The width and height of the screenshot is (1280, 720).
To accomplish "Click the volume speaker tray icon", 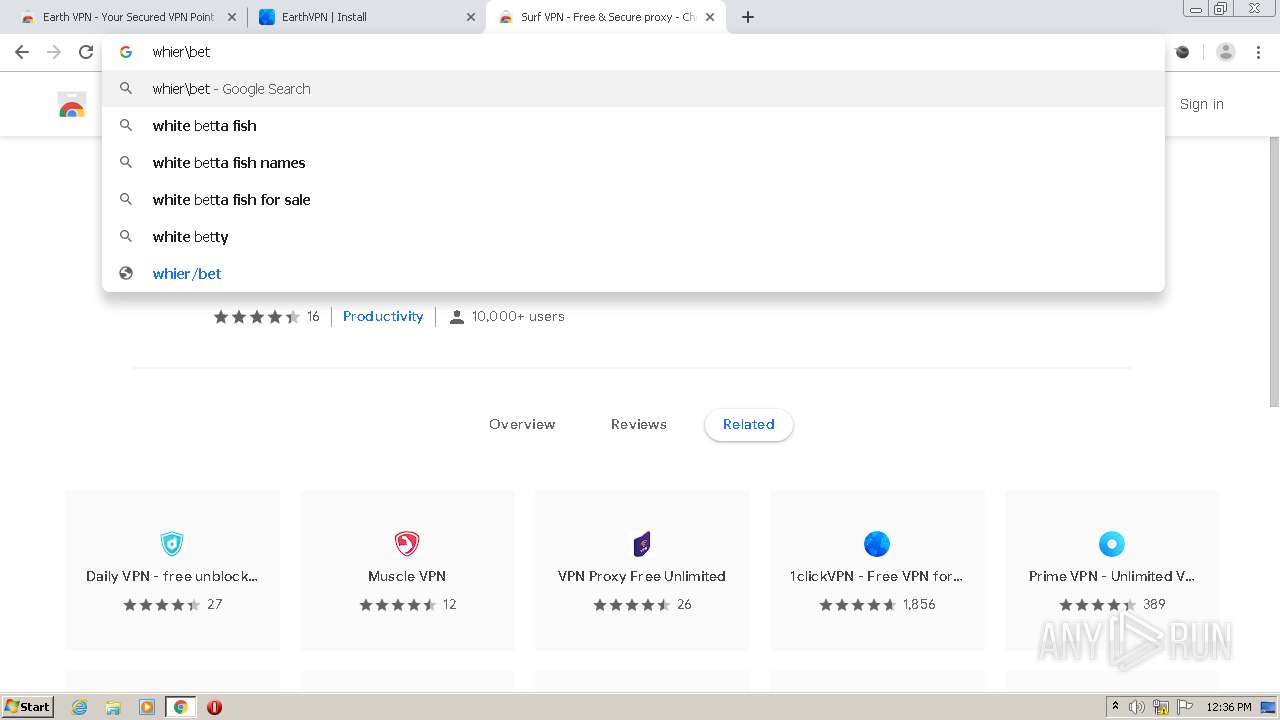I will [x=1137, y=707].
